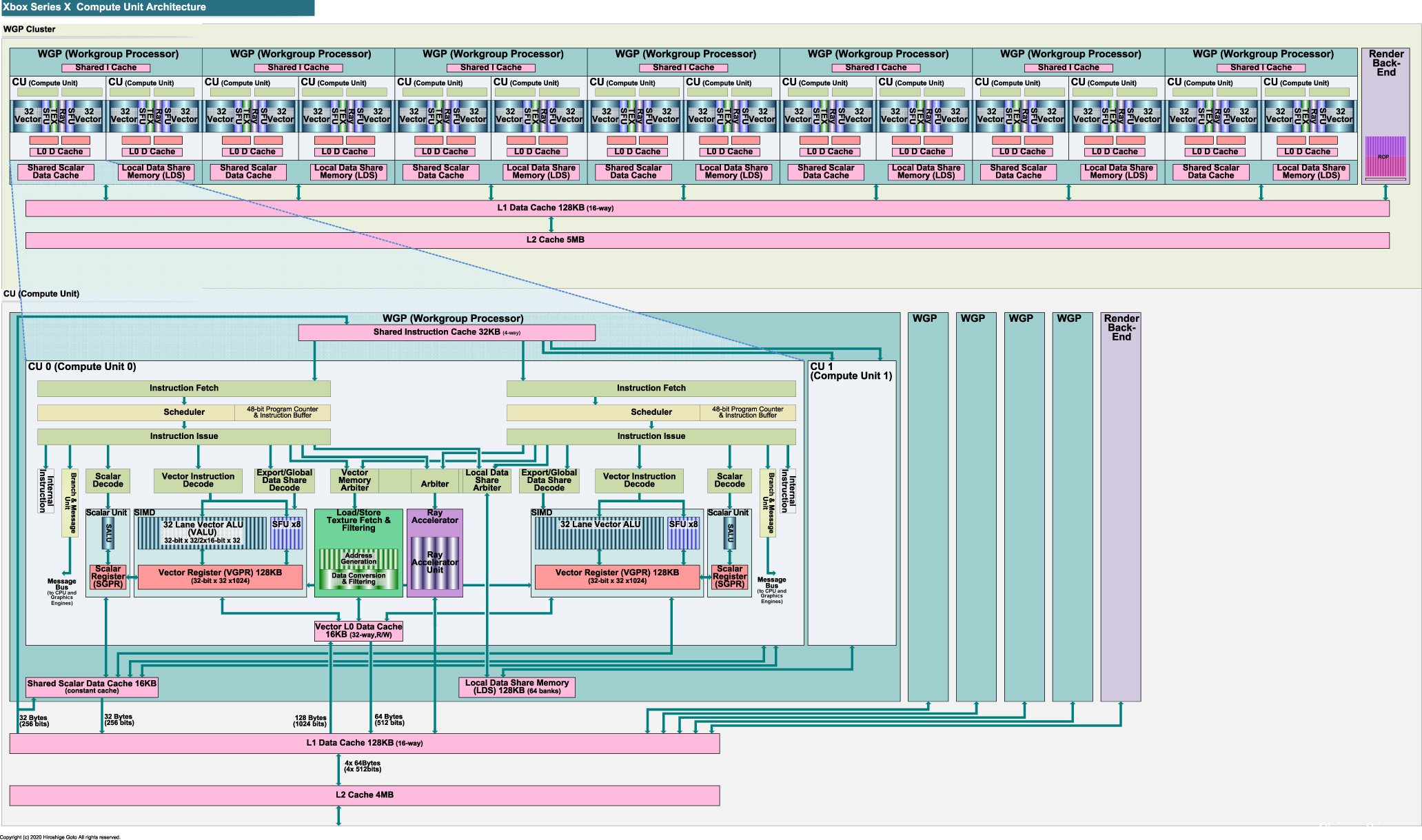Select the left 'SFU x8' block

click(286, 533)
